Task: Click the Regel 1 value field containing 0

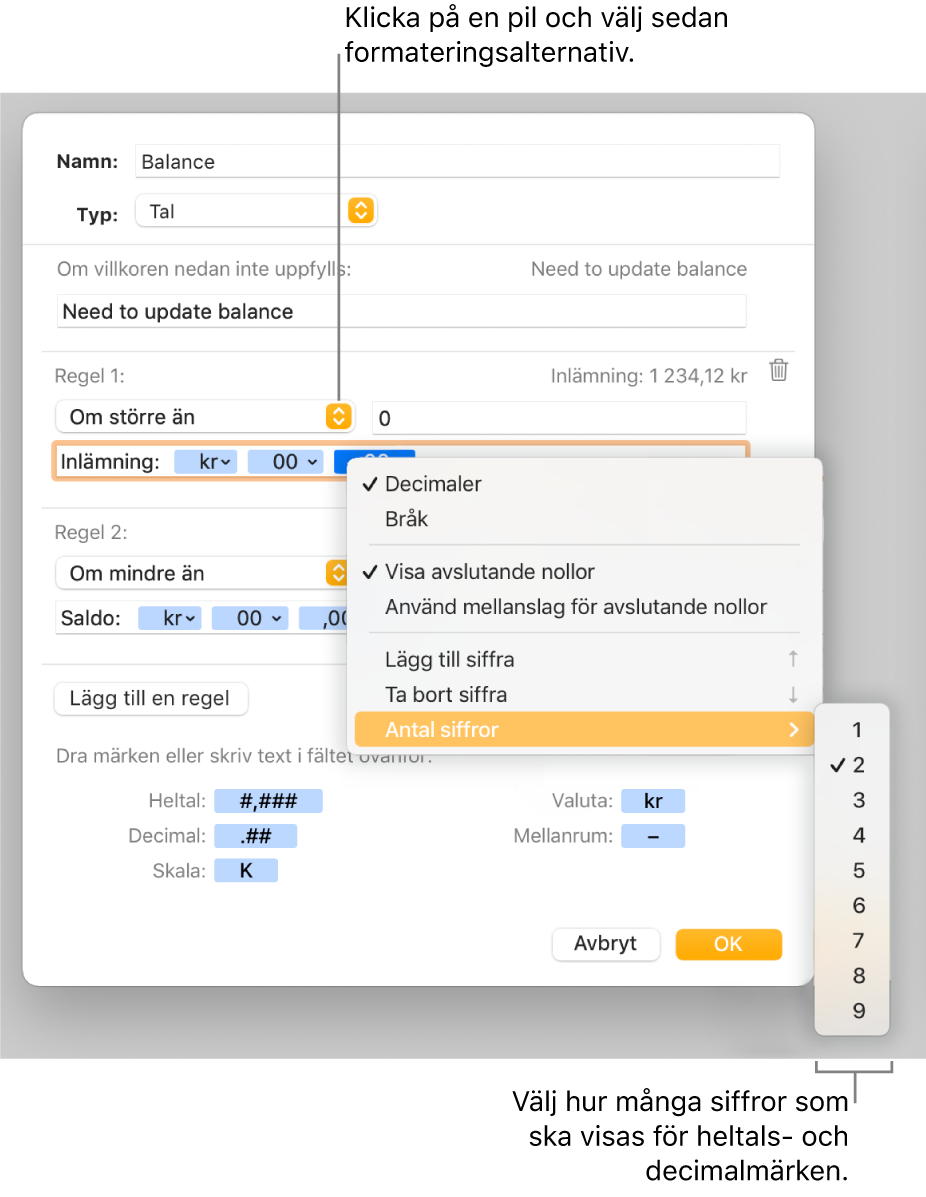Action: [x=559, y=418]
